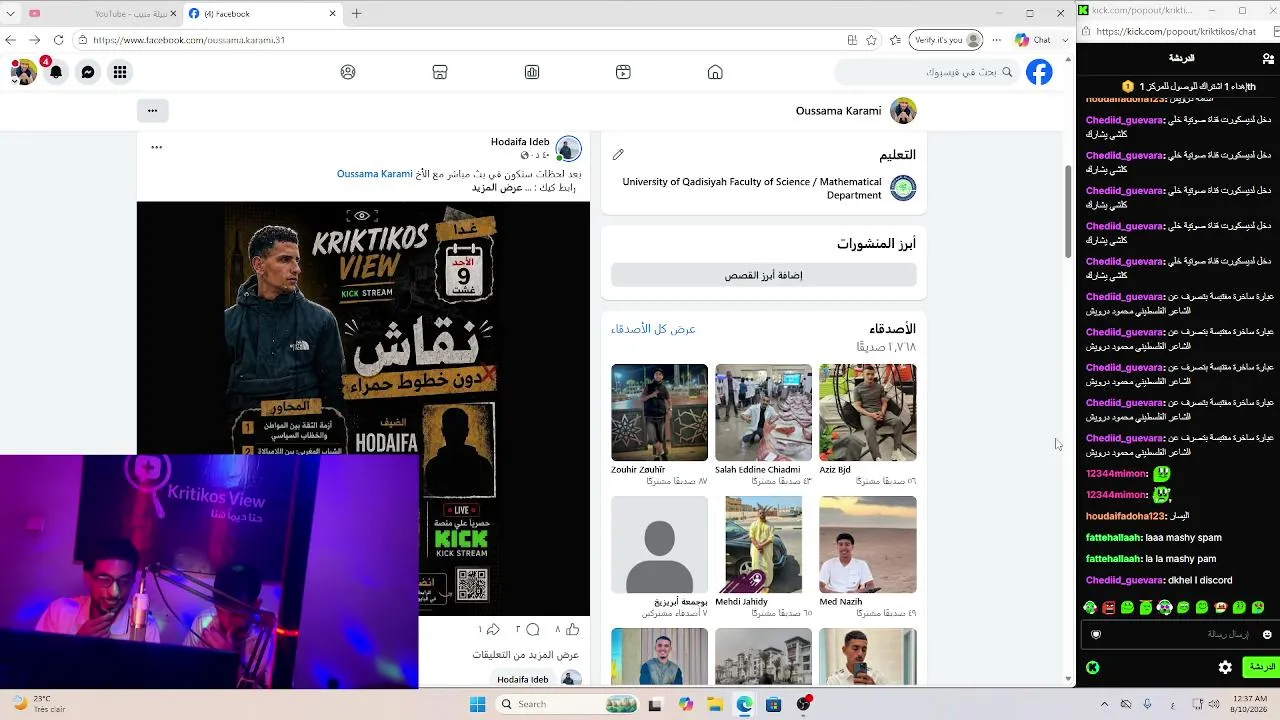Click the add featured stories button
1280x720 pixels.
pyautogui.click(x=764, y=275)
